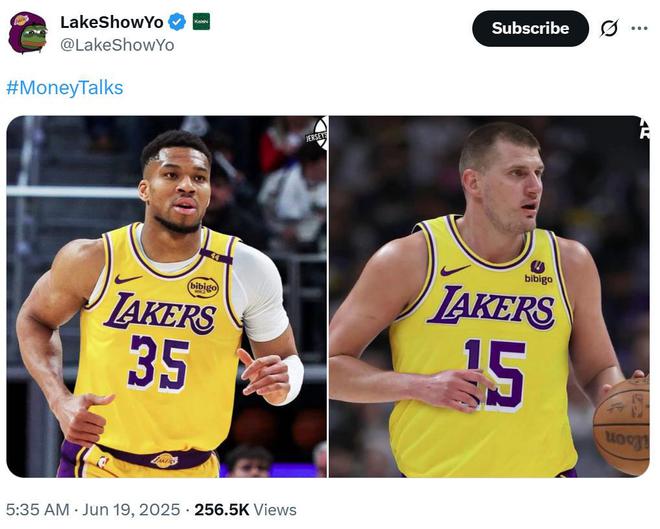
Task: Open the three-dot more options menu
Action: [639, 28]
